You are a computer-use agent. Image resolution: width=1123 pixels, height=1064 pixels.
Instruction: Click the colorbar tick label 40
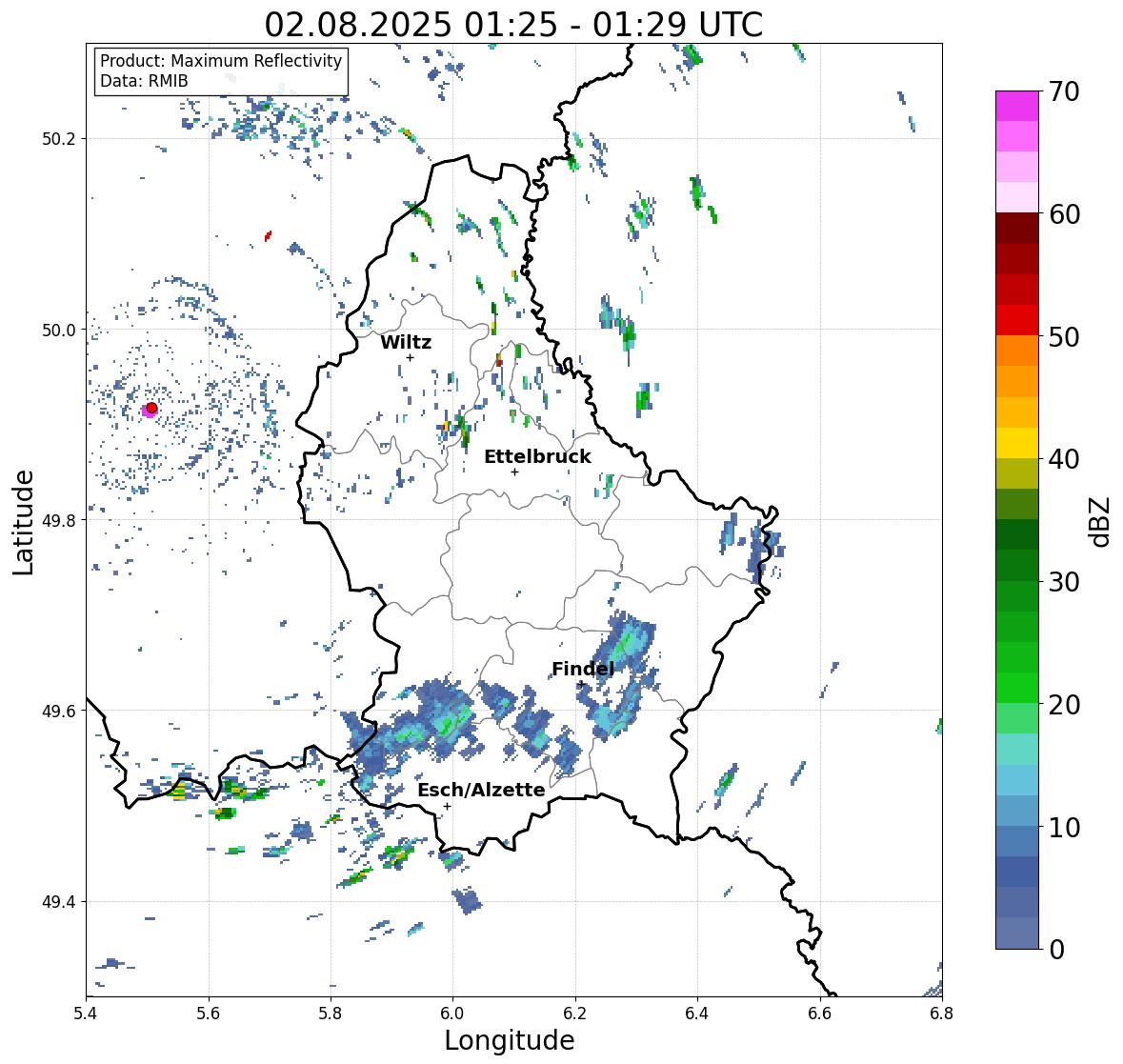[1064, 459]
